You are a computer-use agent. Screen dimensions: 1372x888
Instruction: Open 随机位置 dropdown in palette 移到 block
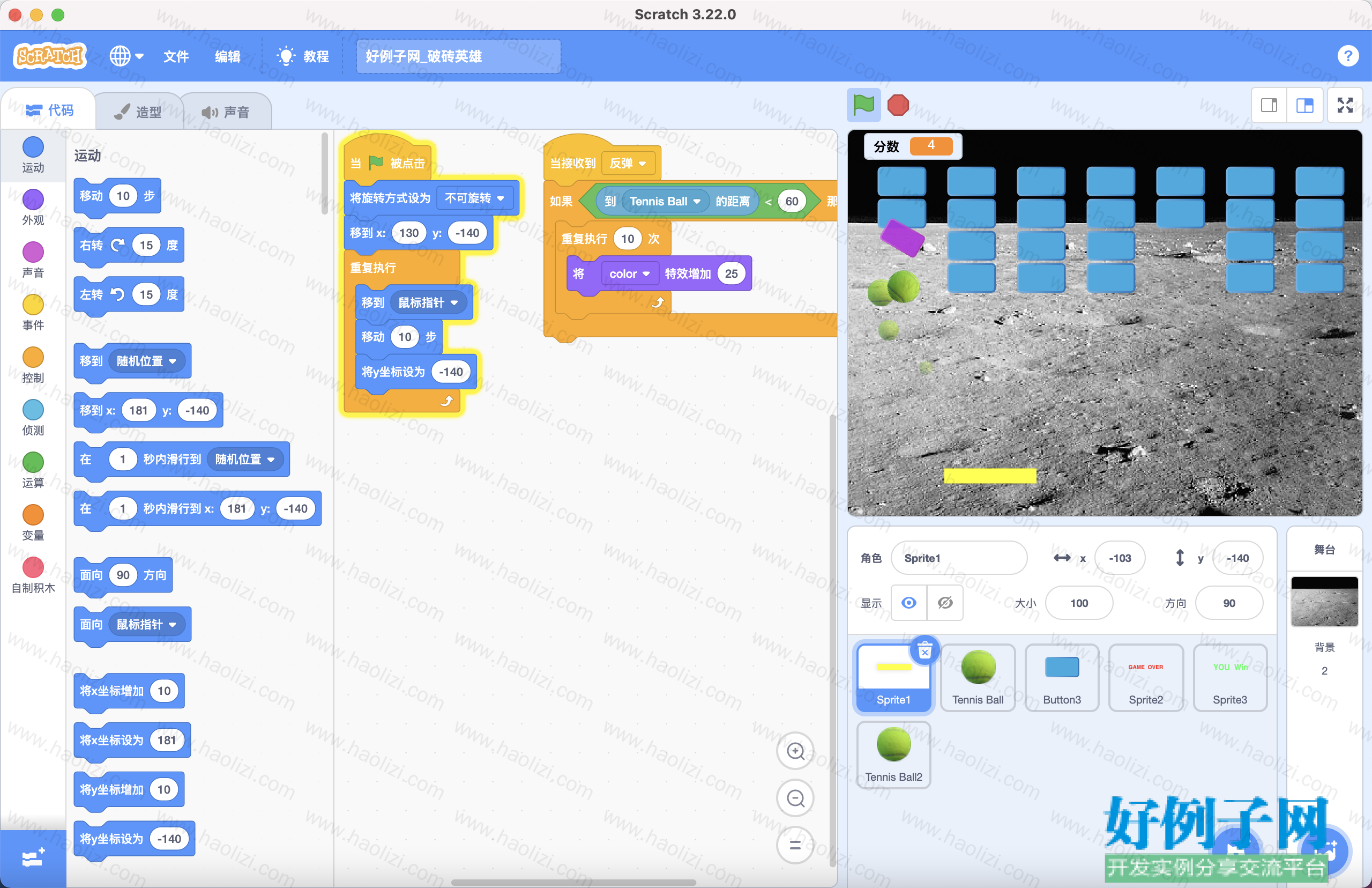pyautogui.click(x=146, y=361)
